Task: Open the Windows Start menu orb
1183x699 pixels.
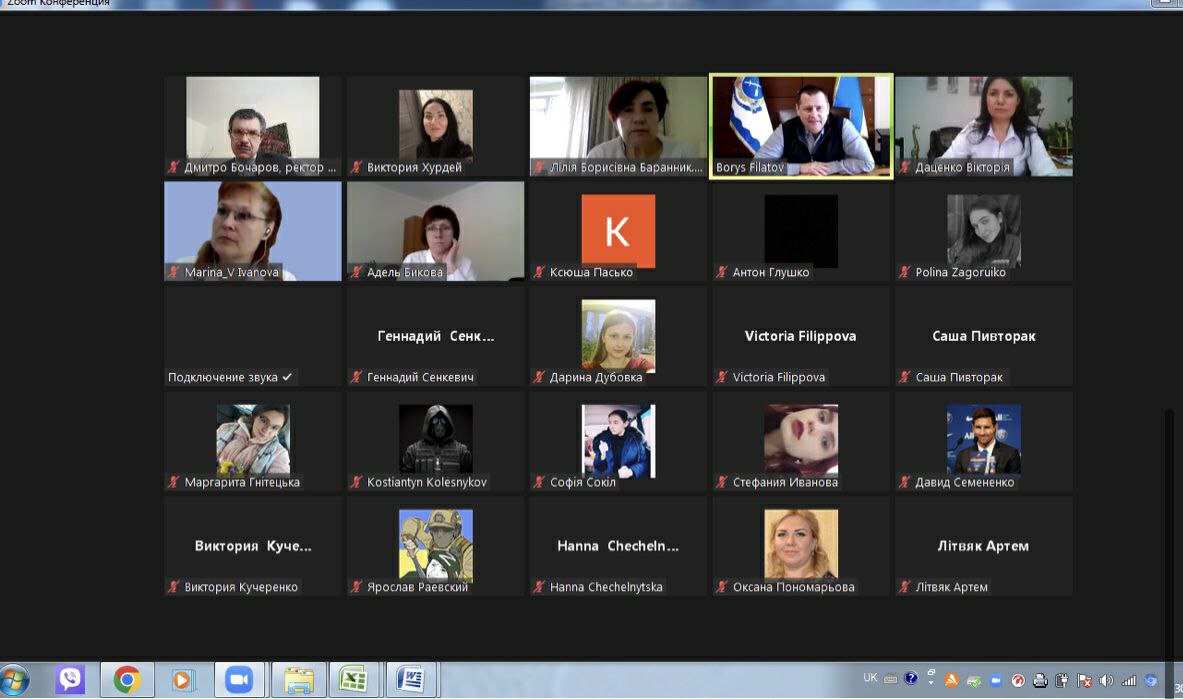Action: [x=14, y=680]
